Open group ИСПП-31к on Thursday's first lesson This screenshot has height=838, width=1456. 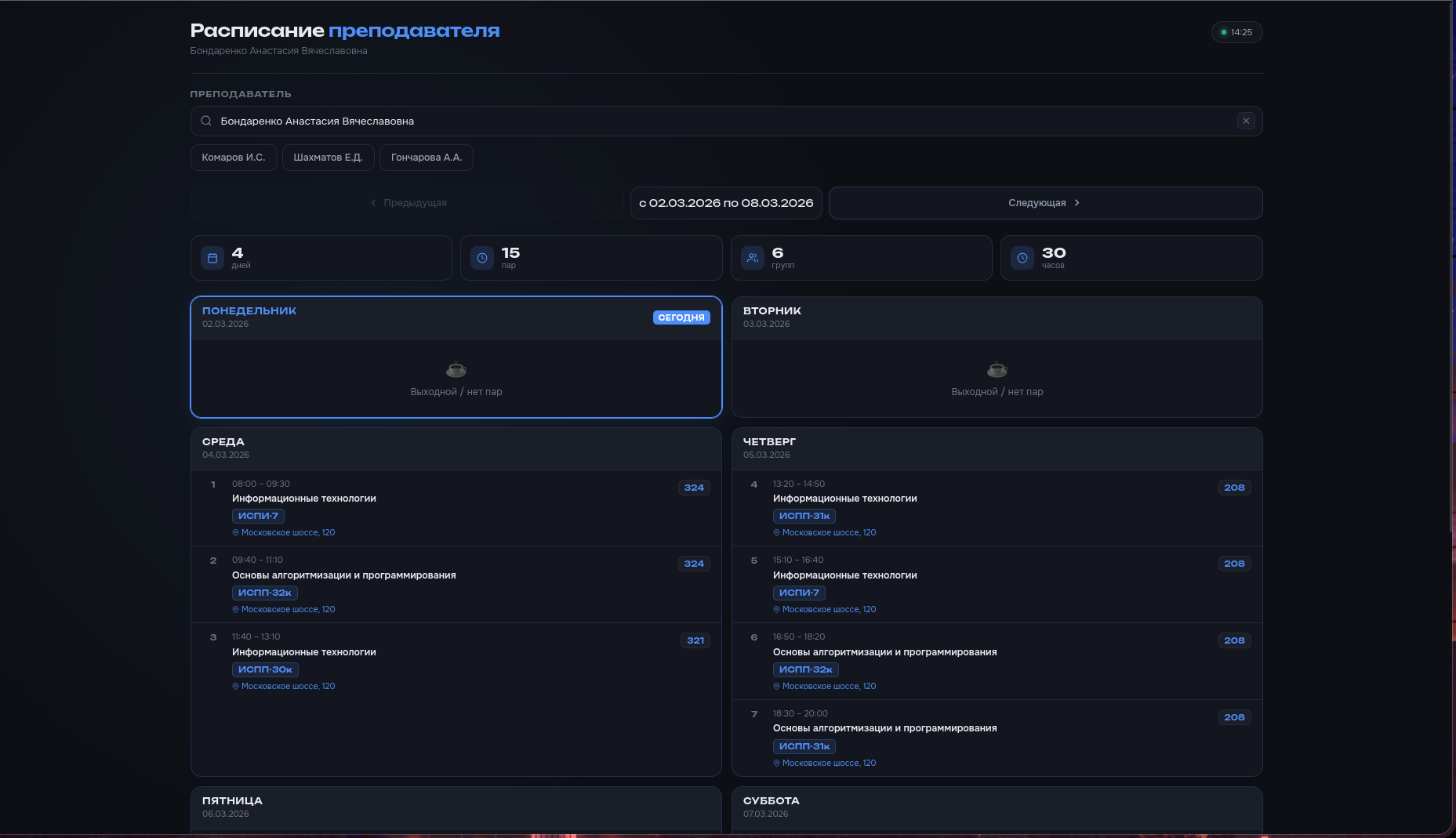coord(804,516)
